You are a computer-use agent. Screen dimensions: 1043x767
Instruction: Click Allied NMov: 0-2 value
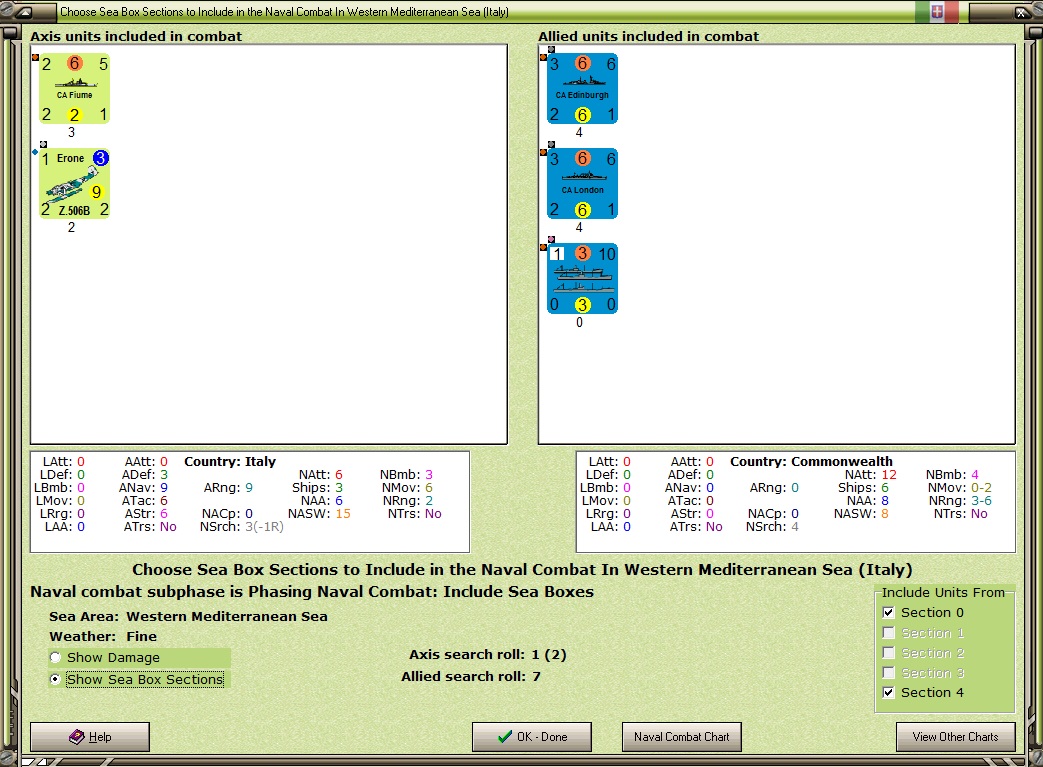click(x=981, y=488)
